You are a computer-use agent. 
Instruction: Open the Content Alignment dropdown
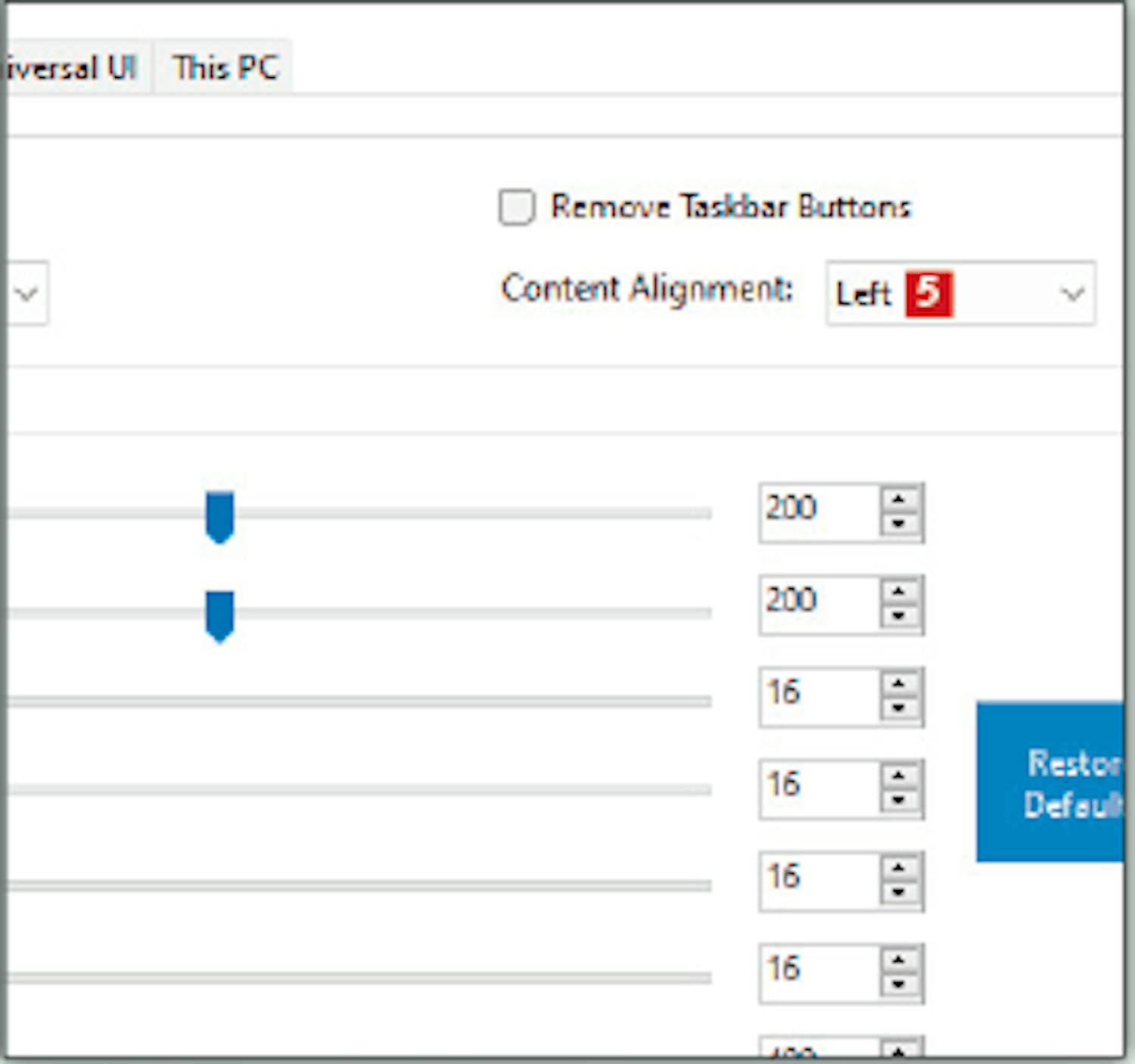[959, 294]
